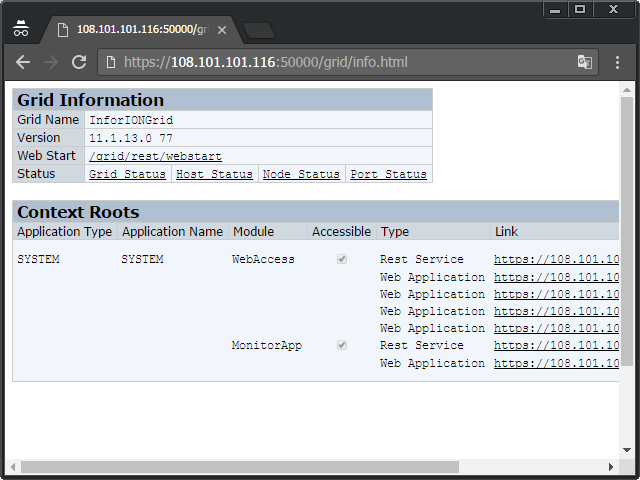Click the translate page icon
The image size is (640, 480).
pos(585,62)
